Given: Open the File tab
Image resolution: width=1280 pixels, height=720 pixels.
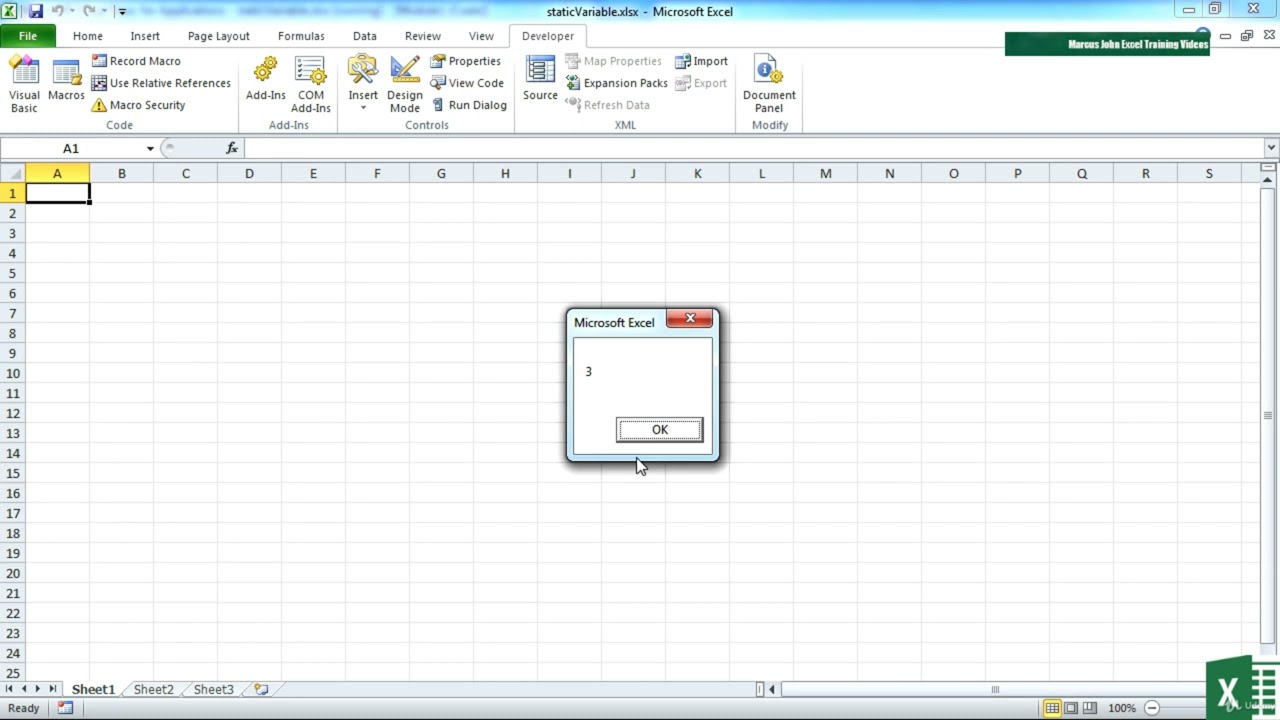Looking at the screenshot, I should tap(28, 36).
